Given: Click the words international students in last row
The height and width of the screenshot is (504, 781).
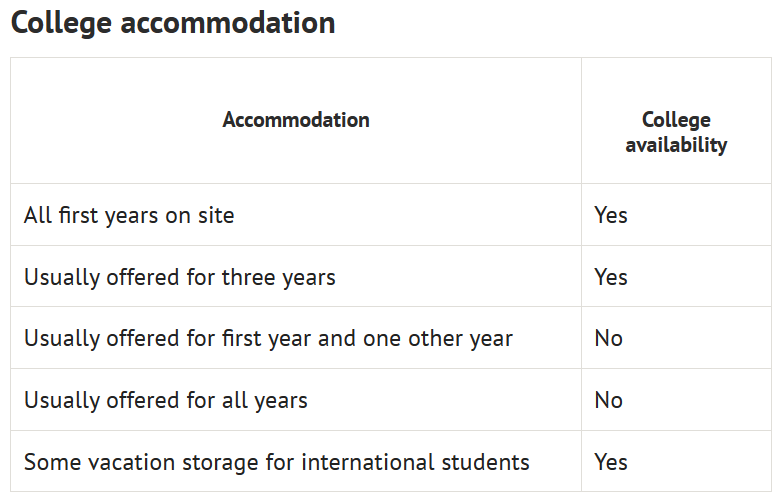Looking at the screenshot, I should [415, 462].
